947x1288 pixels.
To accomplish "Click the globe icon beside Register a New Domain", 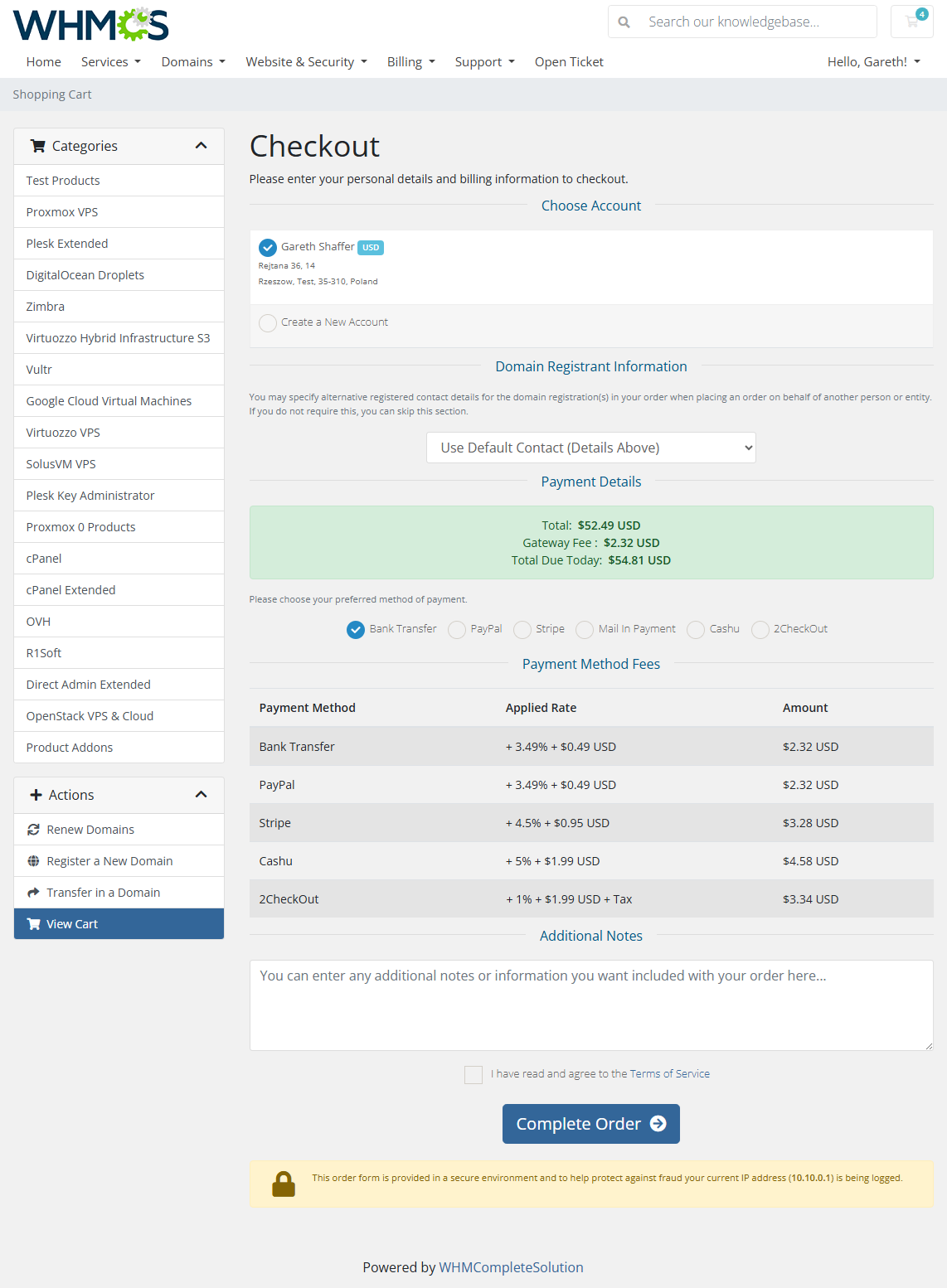I will [34, 860].
